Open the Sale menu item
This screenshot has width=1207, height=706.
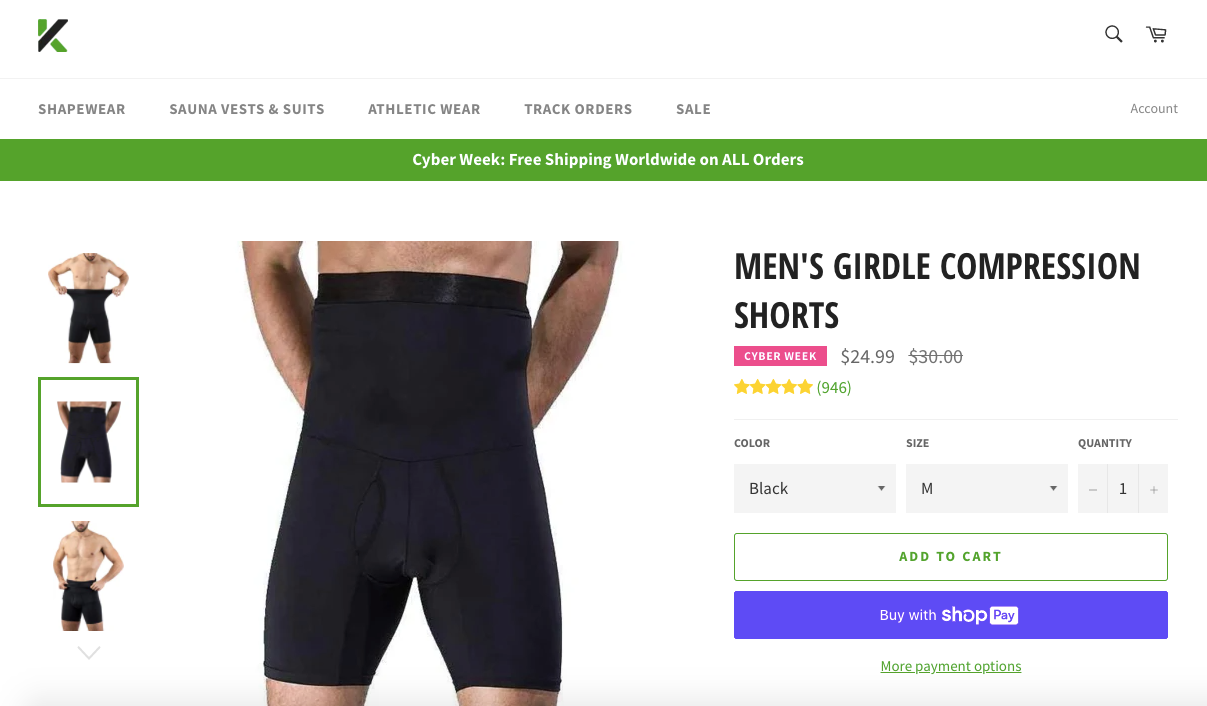click(x=693, y=109)
